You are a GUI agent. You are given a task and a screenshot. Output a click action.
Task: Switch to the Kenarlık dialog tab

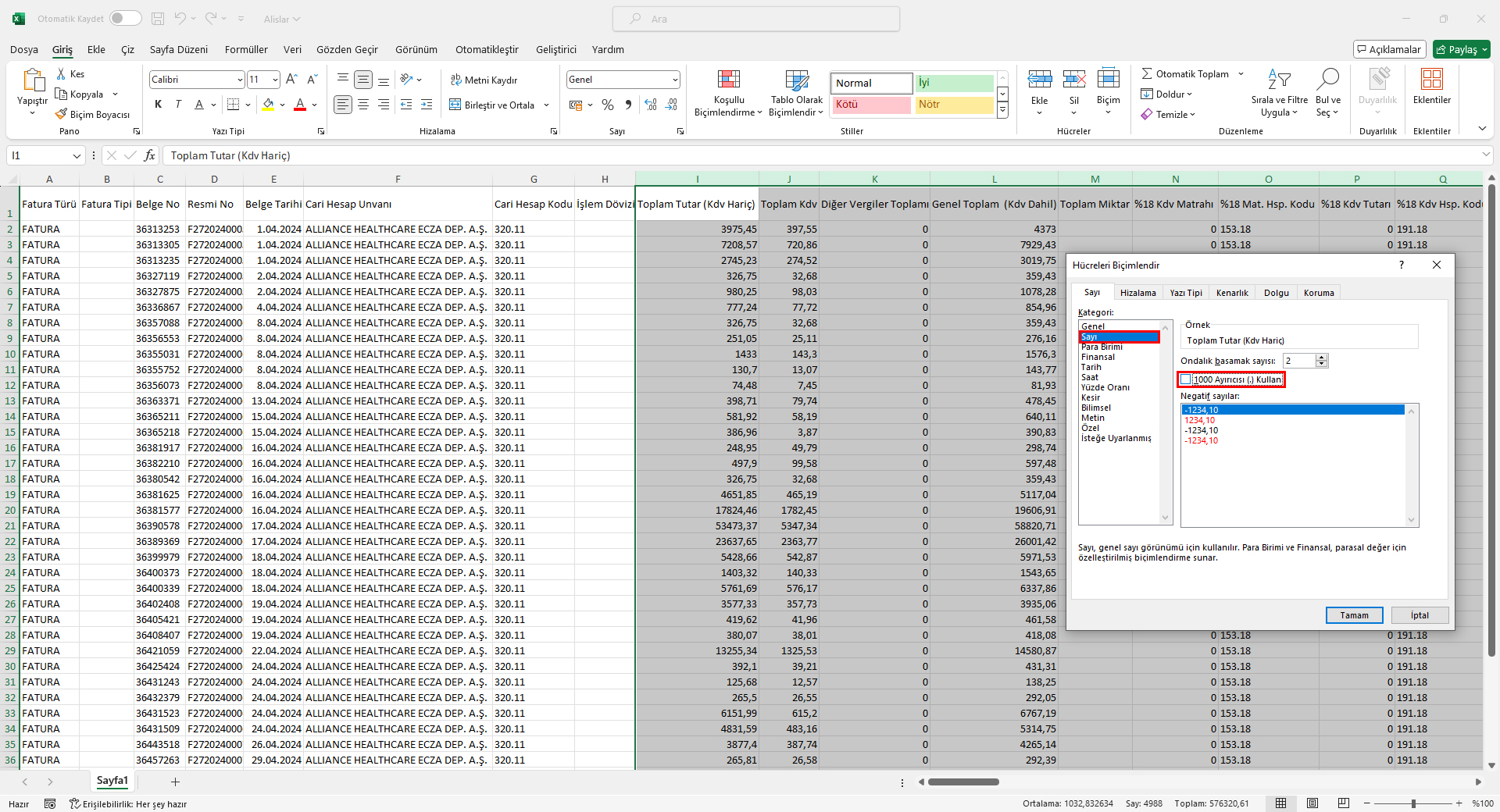click(1232, 293)
